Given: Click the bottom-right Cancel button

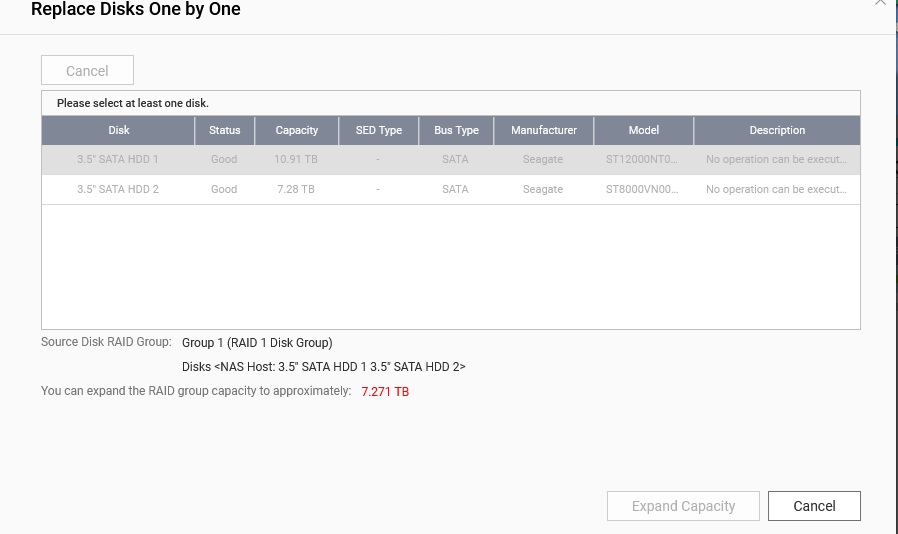Looking at the screenshot, I should click(814, 506).
